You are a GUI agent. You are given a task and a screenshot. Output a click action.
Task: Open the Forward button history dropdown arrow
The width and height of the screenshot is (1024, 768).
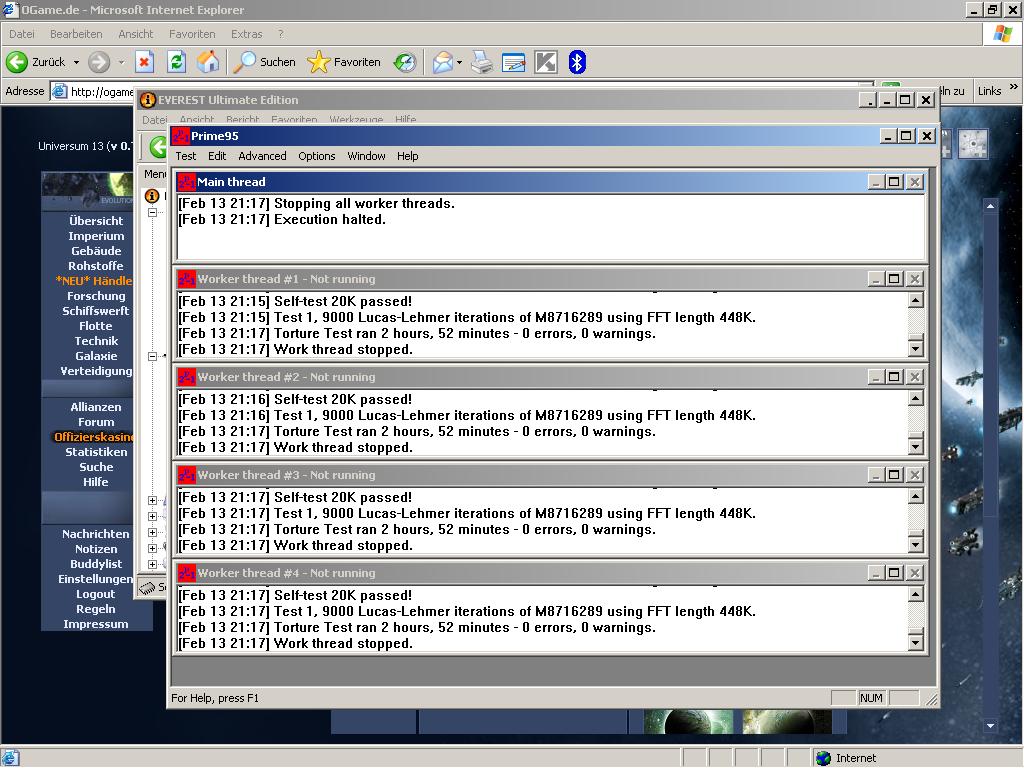coord(121,63)
